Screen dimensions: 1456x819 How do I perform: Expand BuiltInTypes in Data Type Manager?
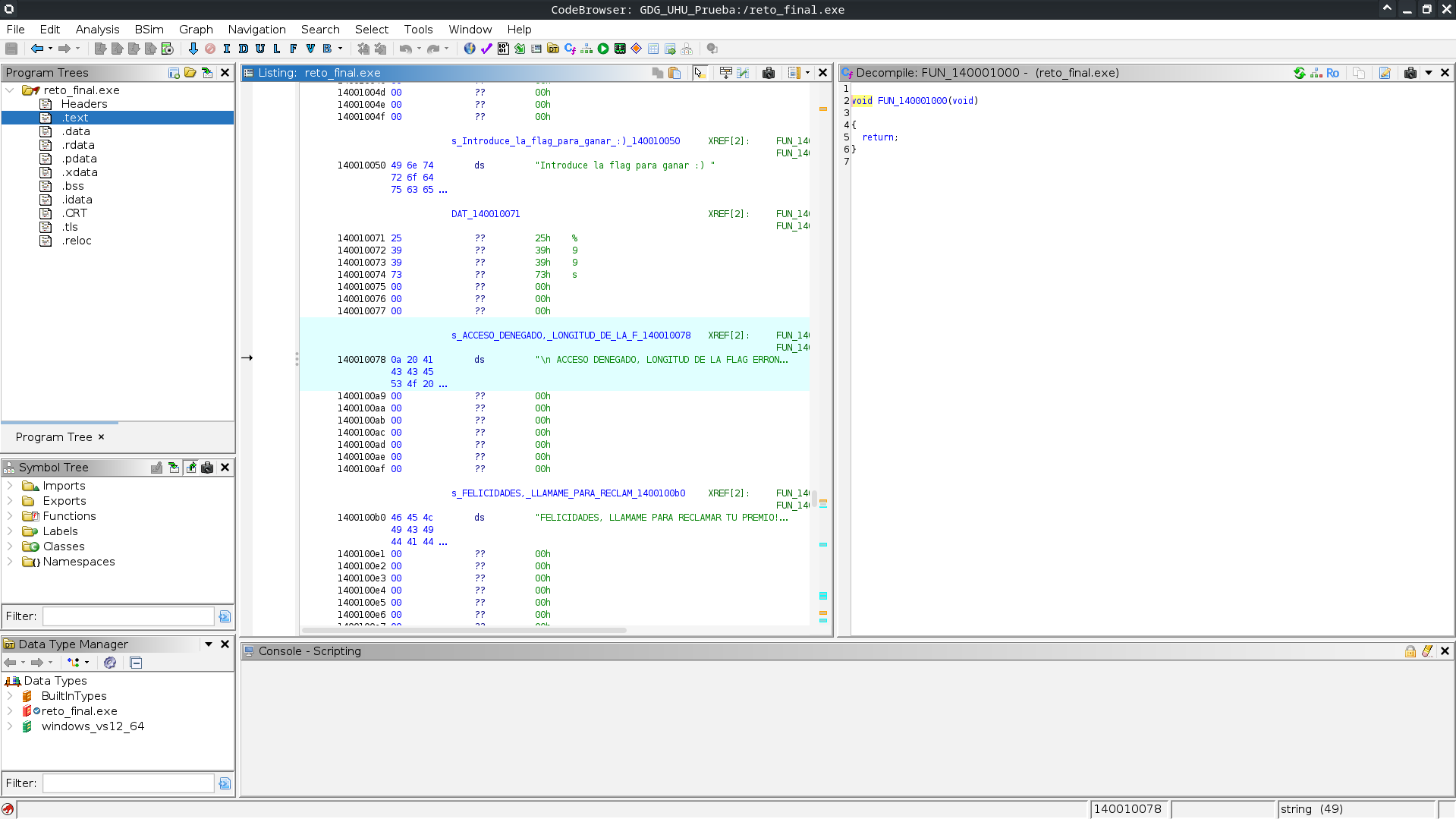(x=10, y=696)
